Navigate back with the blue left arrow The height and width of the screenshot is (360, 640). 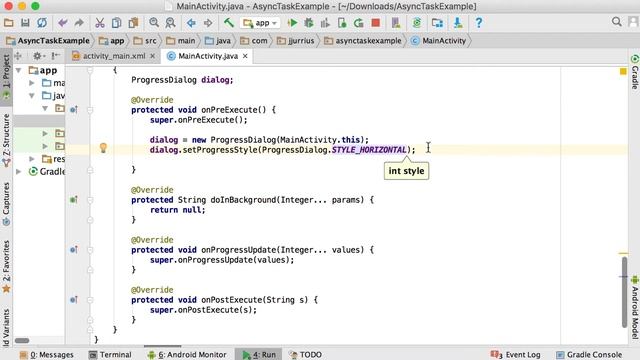point(191,23)
